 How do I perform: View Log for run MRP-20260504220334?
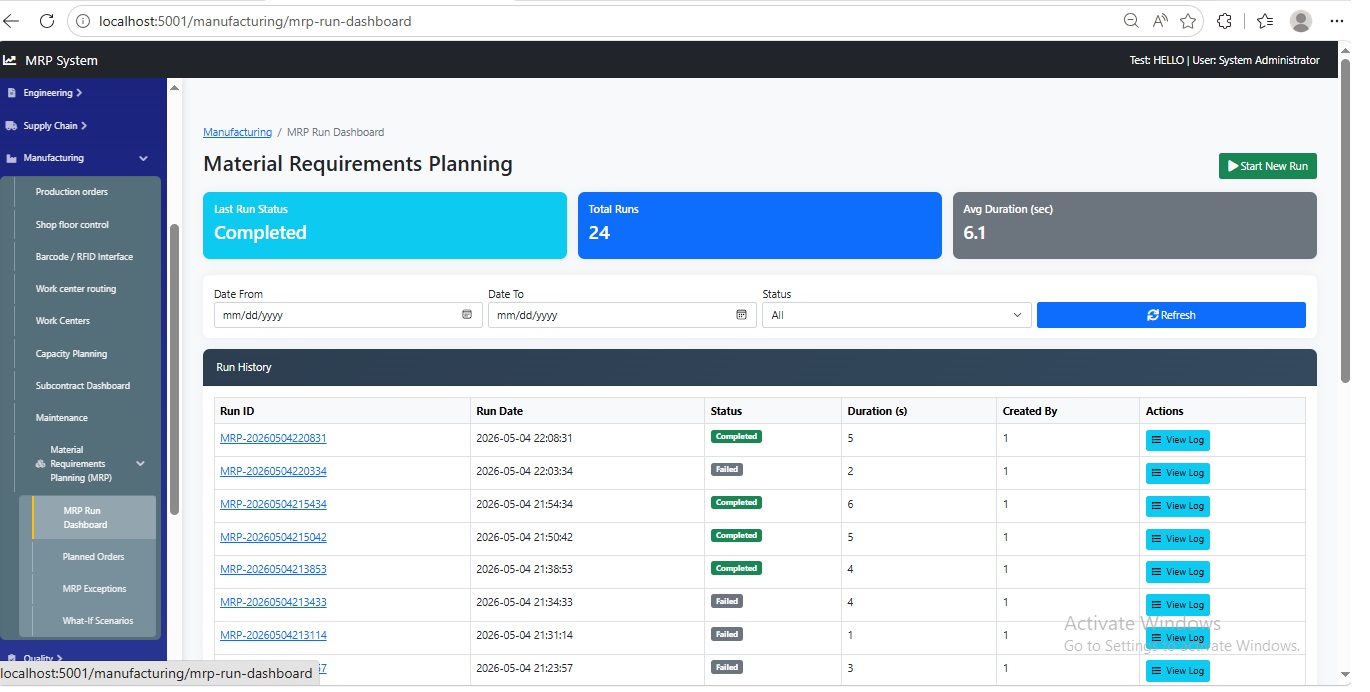point(1177,473)
